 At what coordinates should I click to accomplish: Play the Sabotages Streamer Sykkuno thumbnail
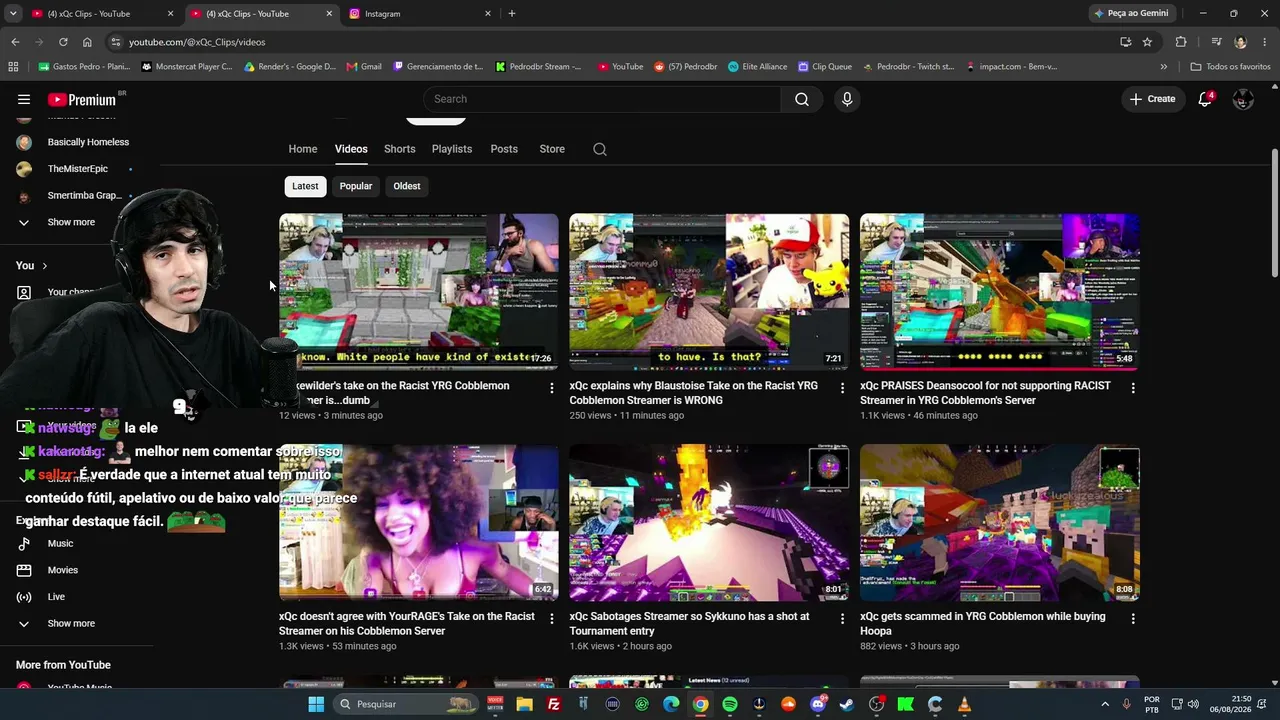(709, 523)
